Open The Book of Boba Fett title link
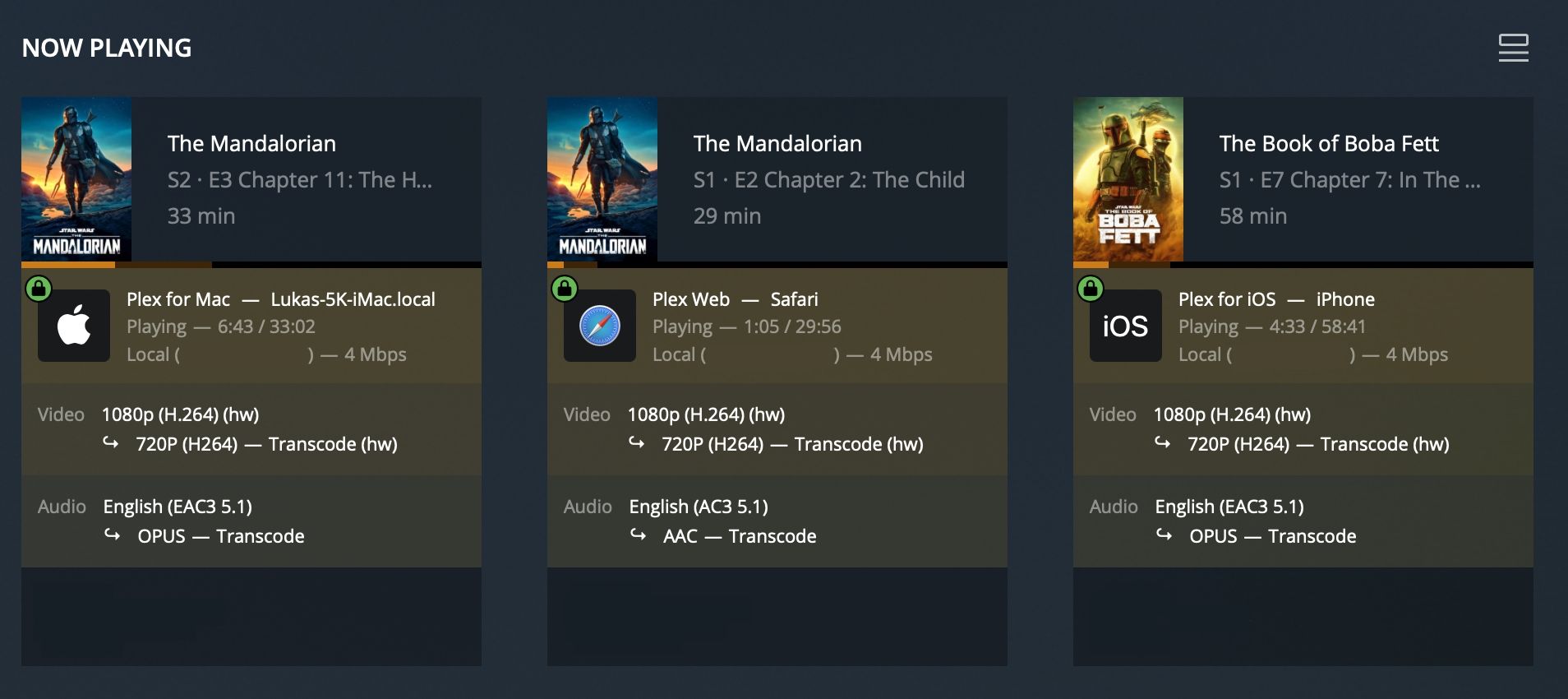1568x699 pixels. click(x=1329, y=144)
